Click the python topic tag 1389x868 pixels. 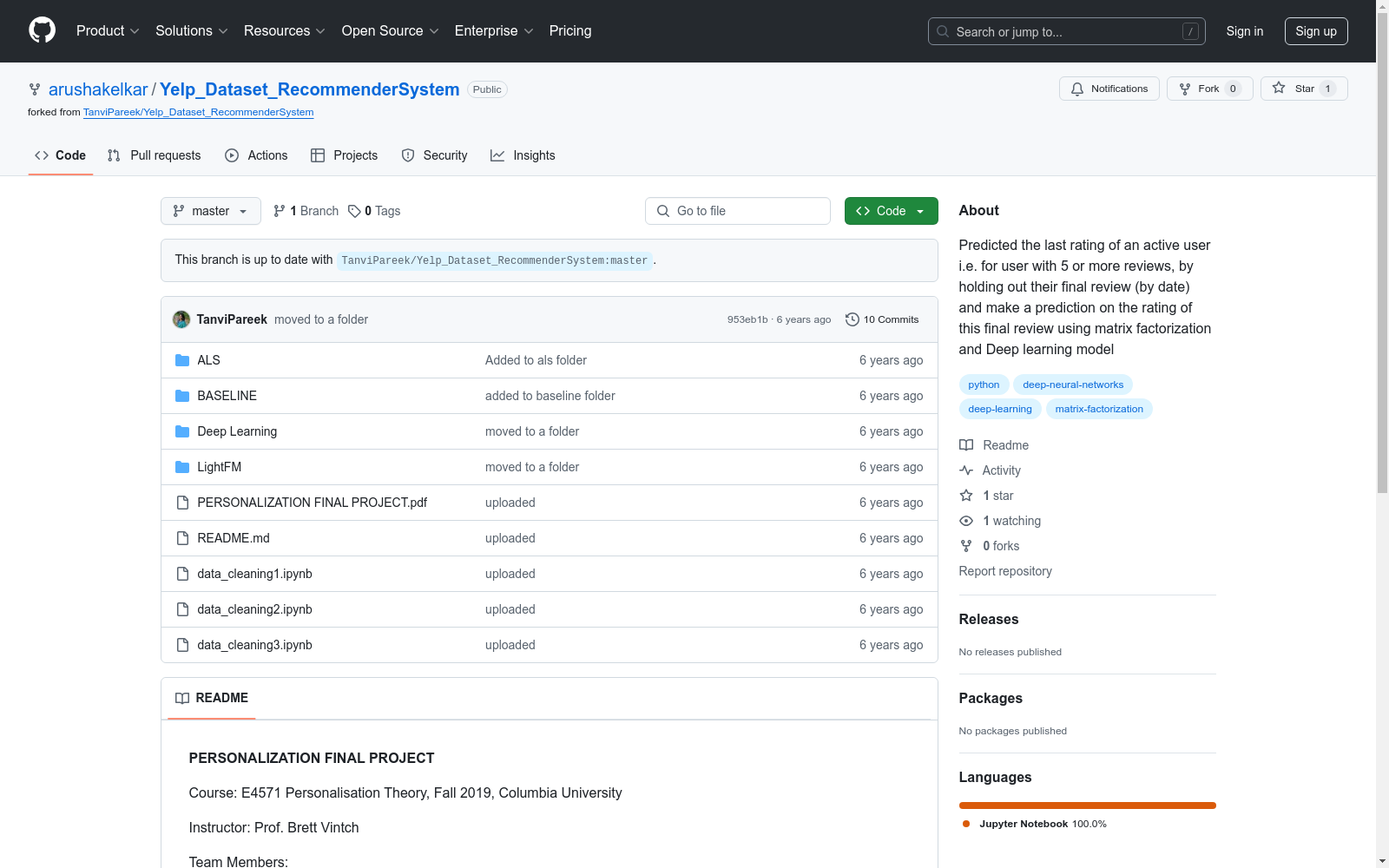(984, 385)
